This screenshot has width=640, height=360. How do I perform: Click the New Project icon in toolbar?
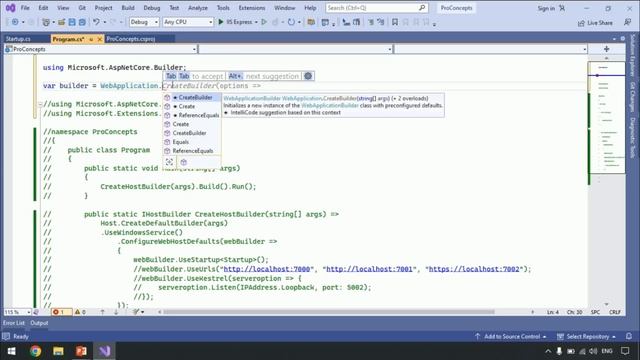pos(46,22)
